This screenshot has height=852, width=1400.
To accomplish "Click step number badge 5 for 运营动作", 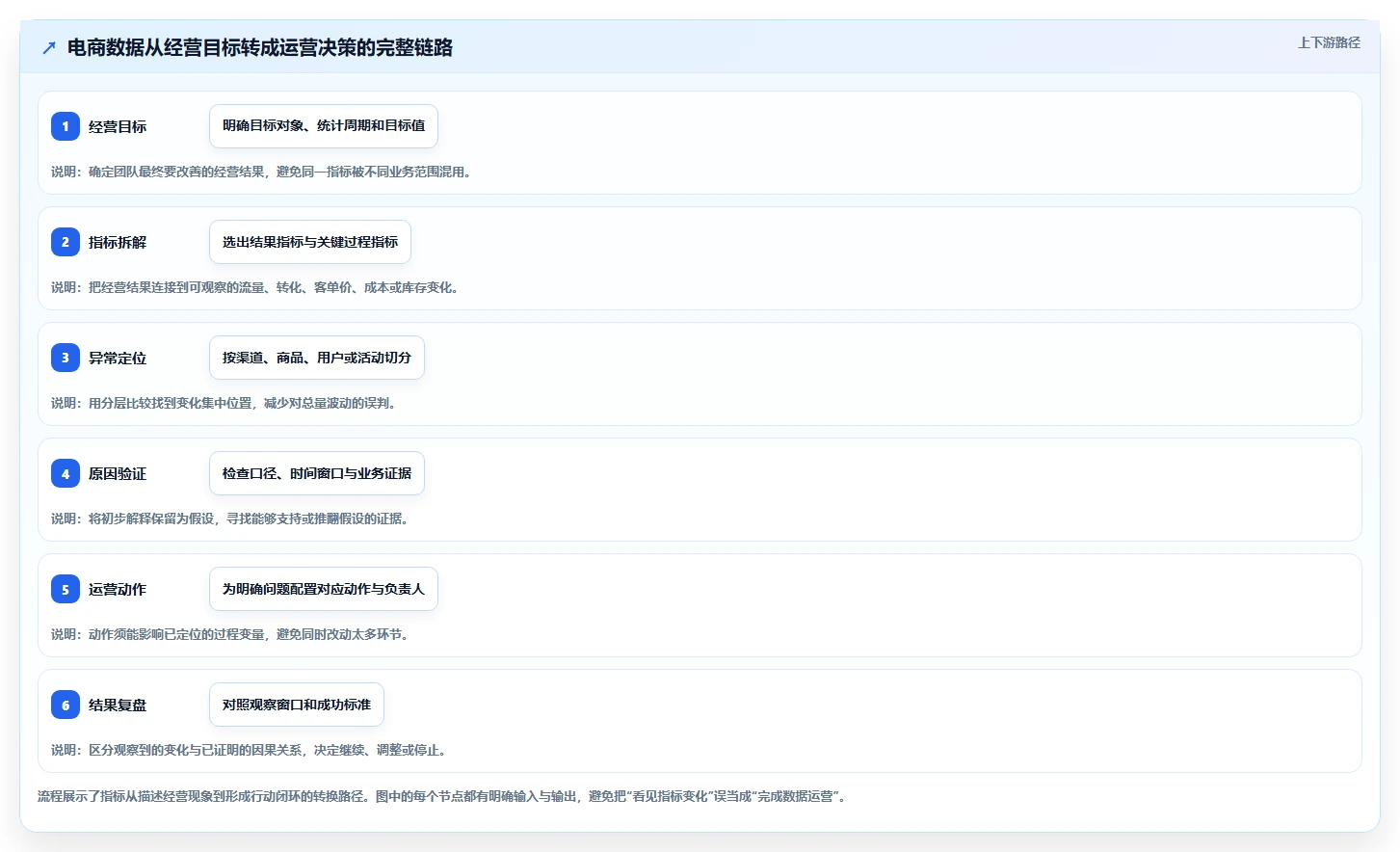I will [66, 589].
